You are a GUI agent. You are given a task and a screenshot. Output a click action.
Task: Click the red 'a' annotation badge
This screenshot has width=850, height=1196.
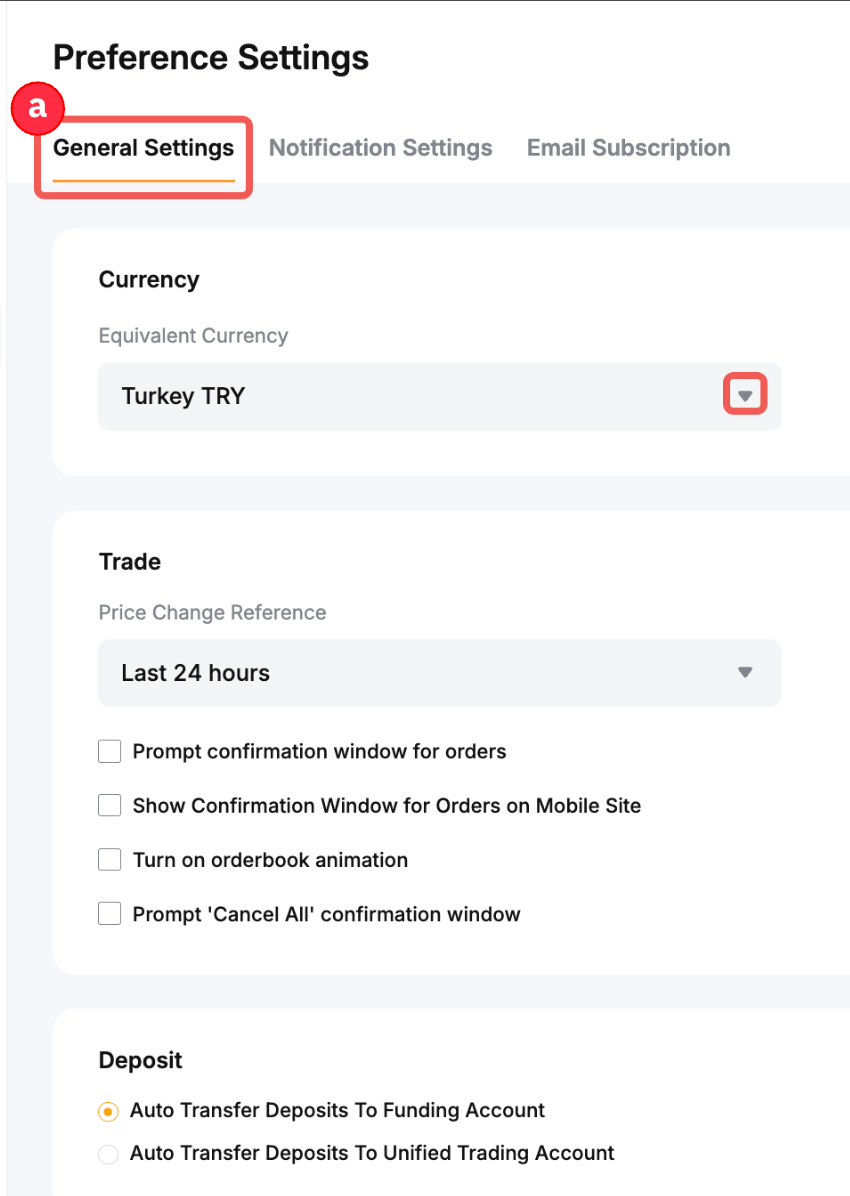[x=37, y=108]
